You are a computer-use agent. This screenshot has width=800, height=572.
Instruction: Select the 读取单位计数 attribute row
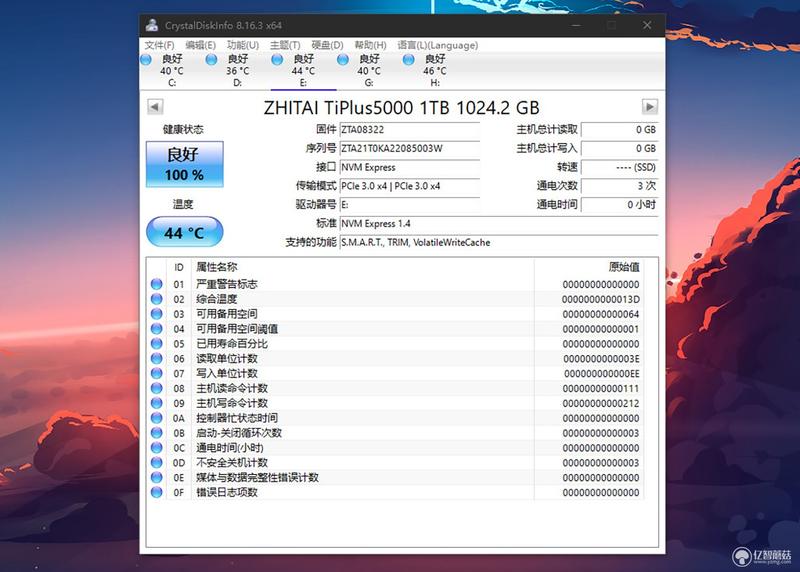pos(395,358)
